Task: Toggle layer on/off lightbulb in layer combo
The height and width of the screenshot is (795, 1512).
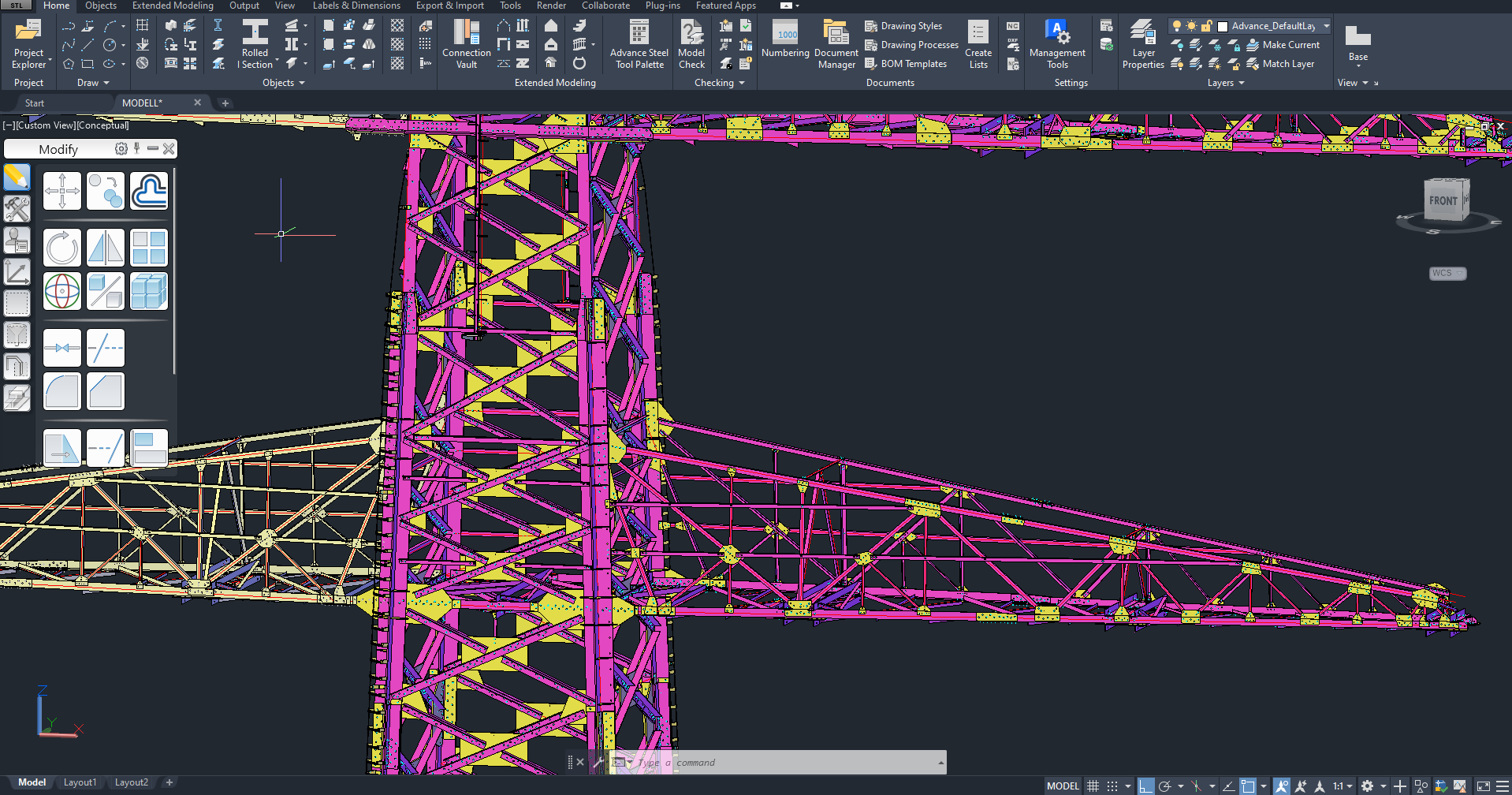Action: click(1177, 26)
